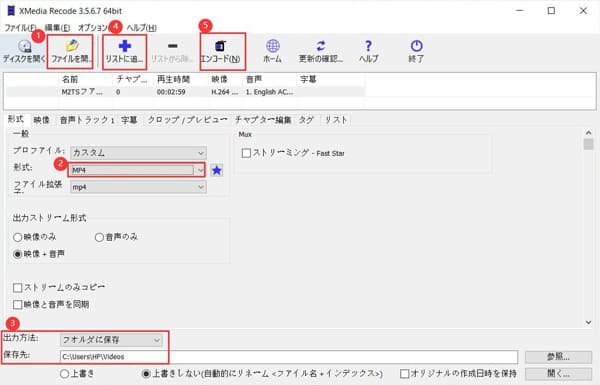Enable 映像と音声を同期 checkbox
600x385 pixels.
[18, 305]
